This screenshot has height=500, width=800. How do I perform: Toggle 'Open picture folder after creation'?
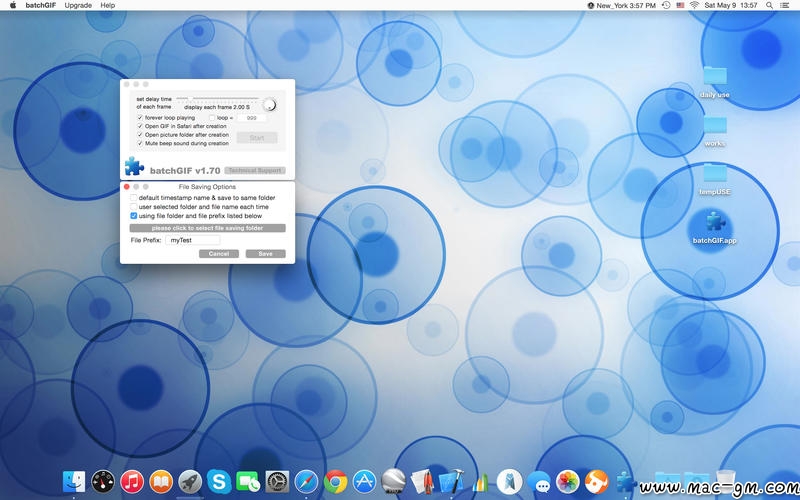pyautogui.click(x=140, y=135)
